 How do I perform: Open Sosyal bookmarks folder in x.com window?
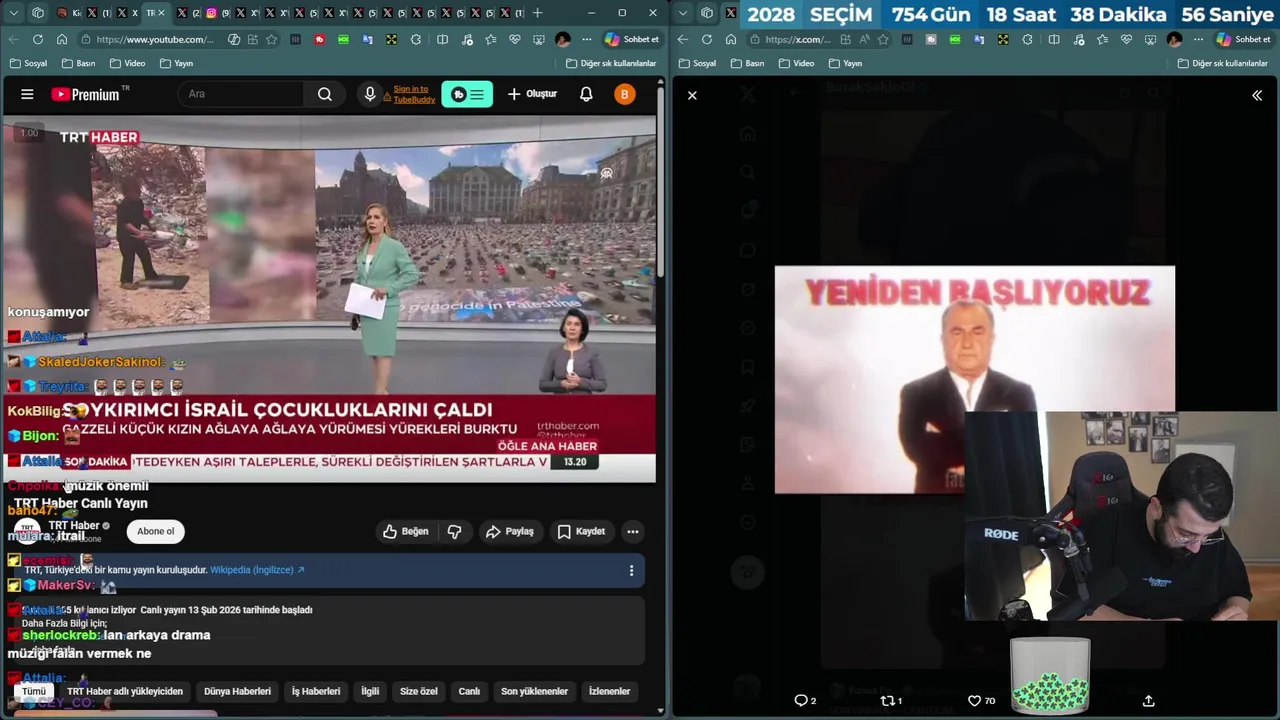pos(696,63)
